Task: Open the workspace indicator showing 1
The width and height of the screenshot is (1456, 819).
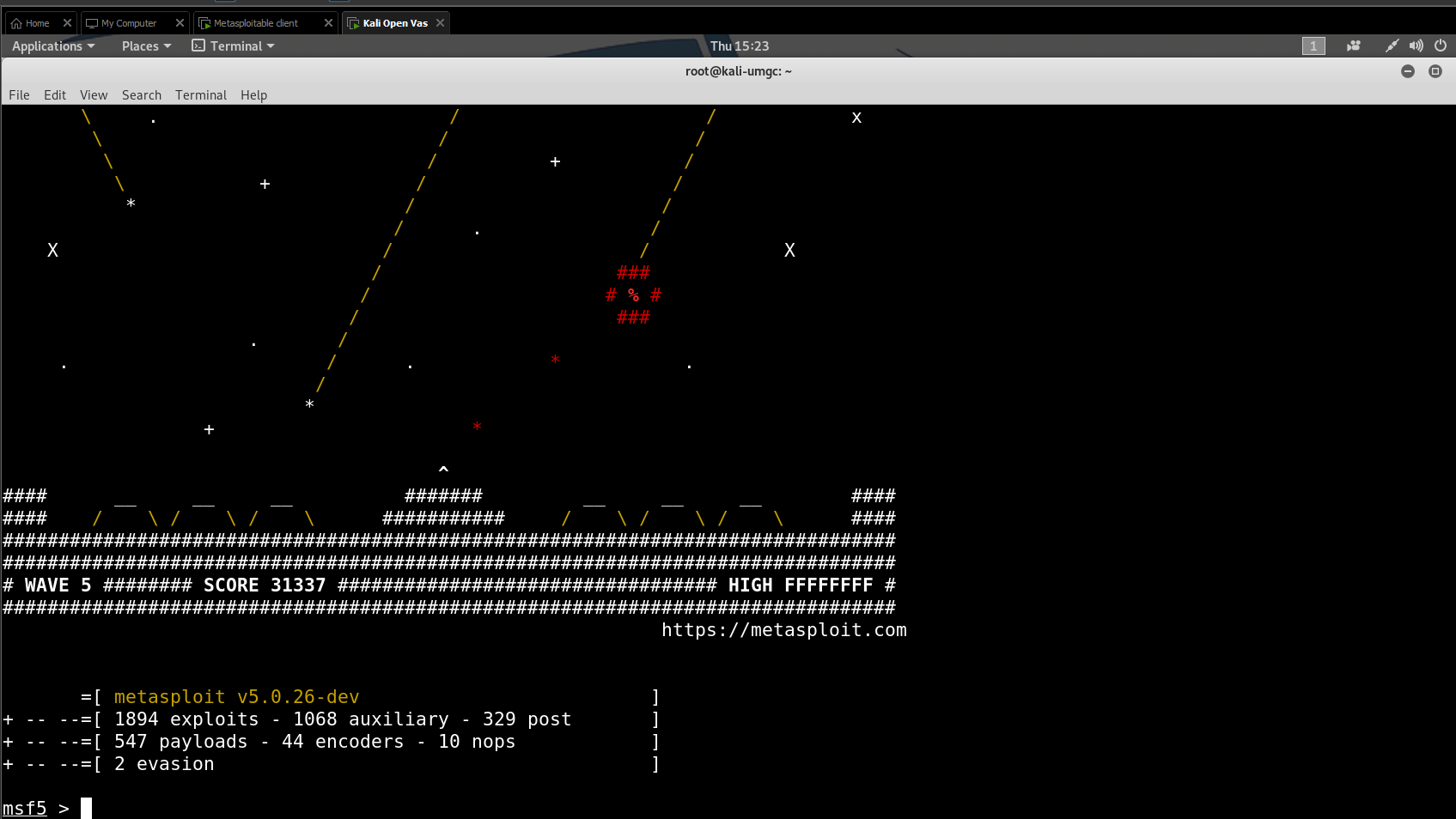Action: pos(1313,46)
